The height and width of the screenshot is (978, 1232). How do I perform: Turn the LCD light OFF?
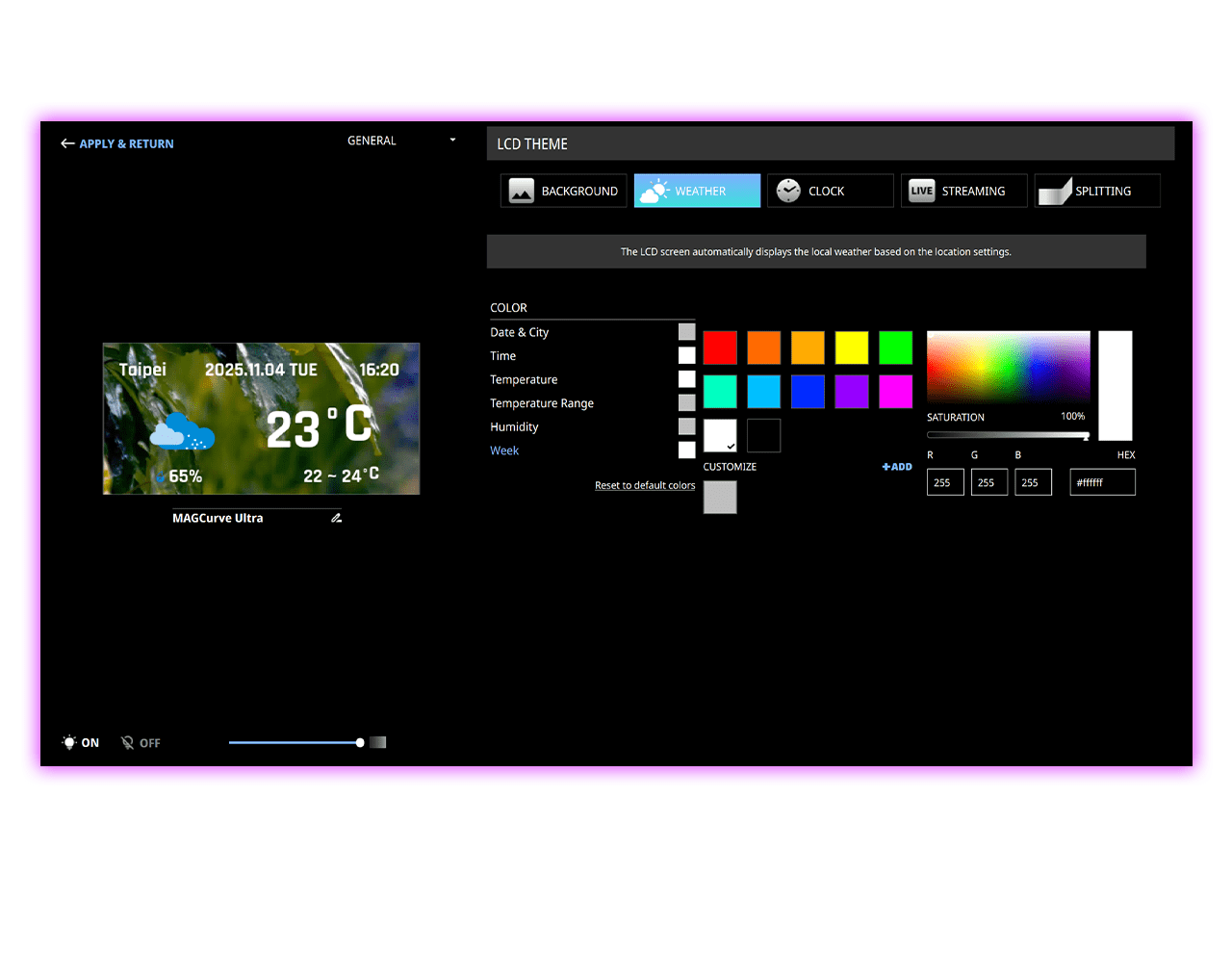click(141, 742)
